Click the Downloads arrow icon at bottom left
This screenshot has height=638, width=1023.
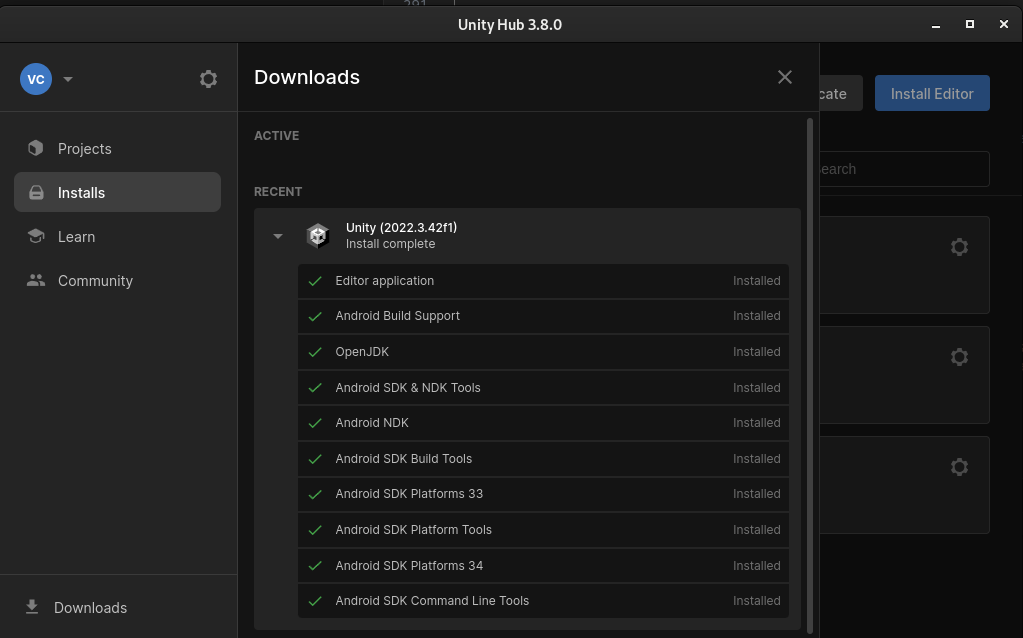[32, 607]
